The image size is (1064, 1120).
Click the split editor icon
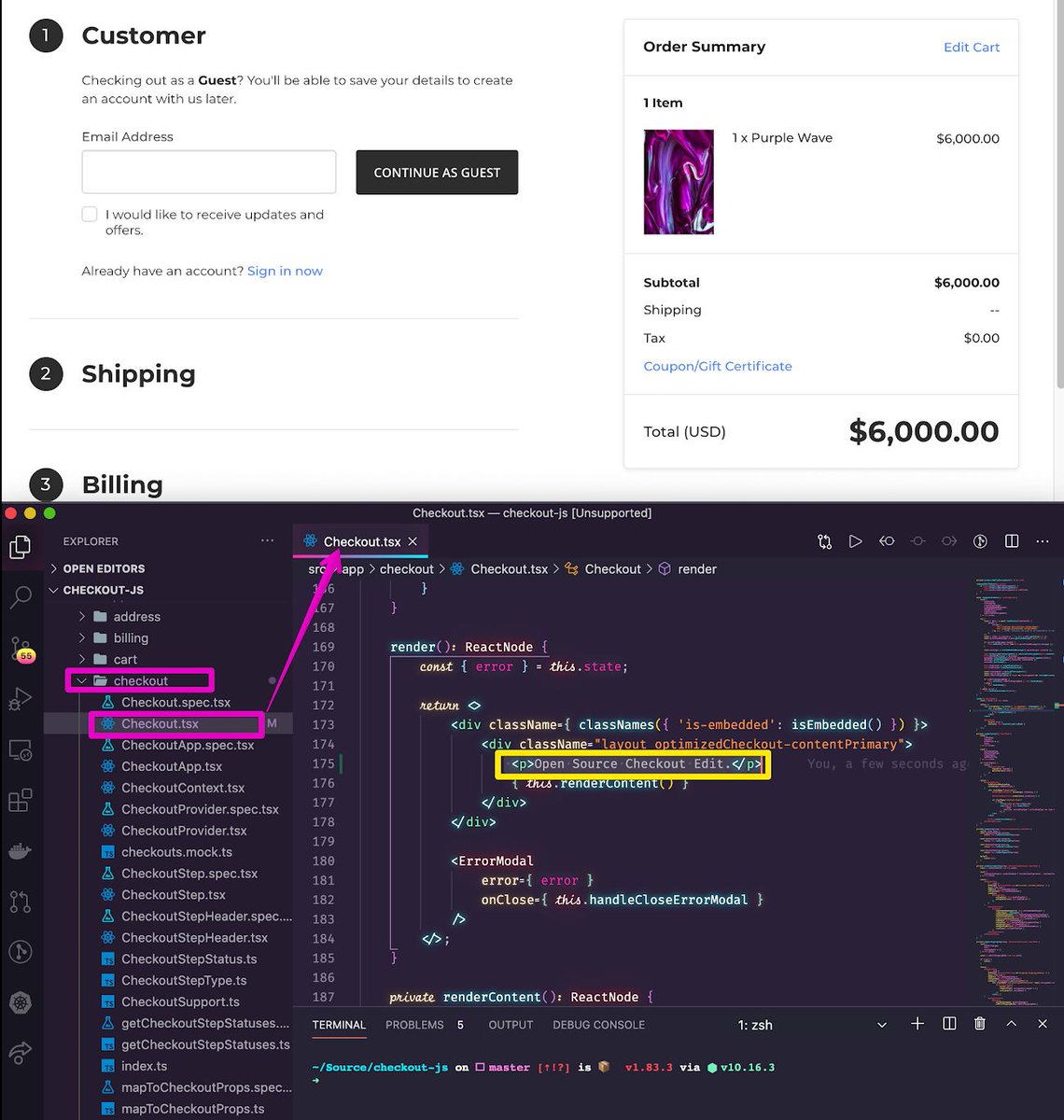tap(1012, 541)
